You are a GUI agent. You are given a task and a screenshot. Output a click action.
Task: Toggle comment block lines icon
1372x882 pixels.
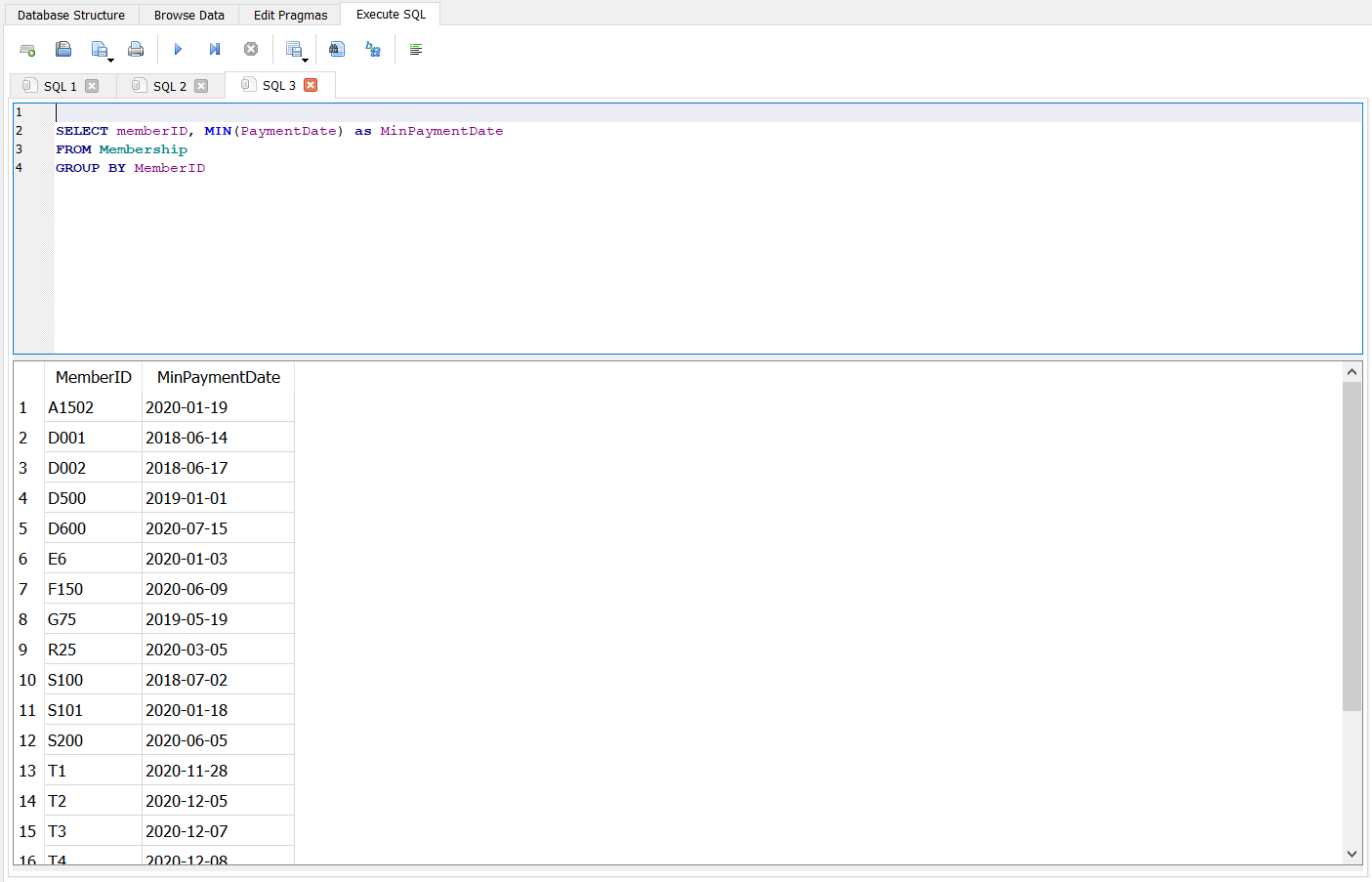coord(416,50)
